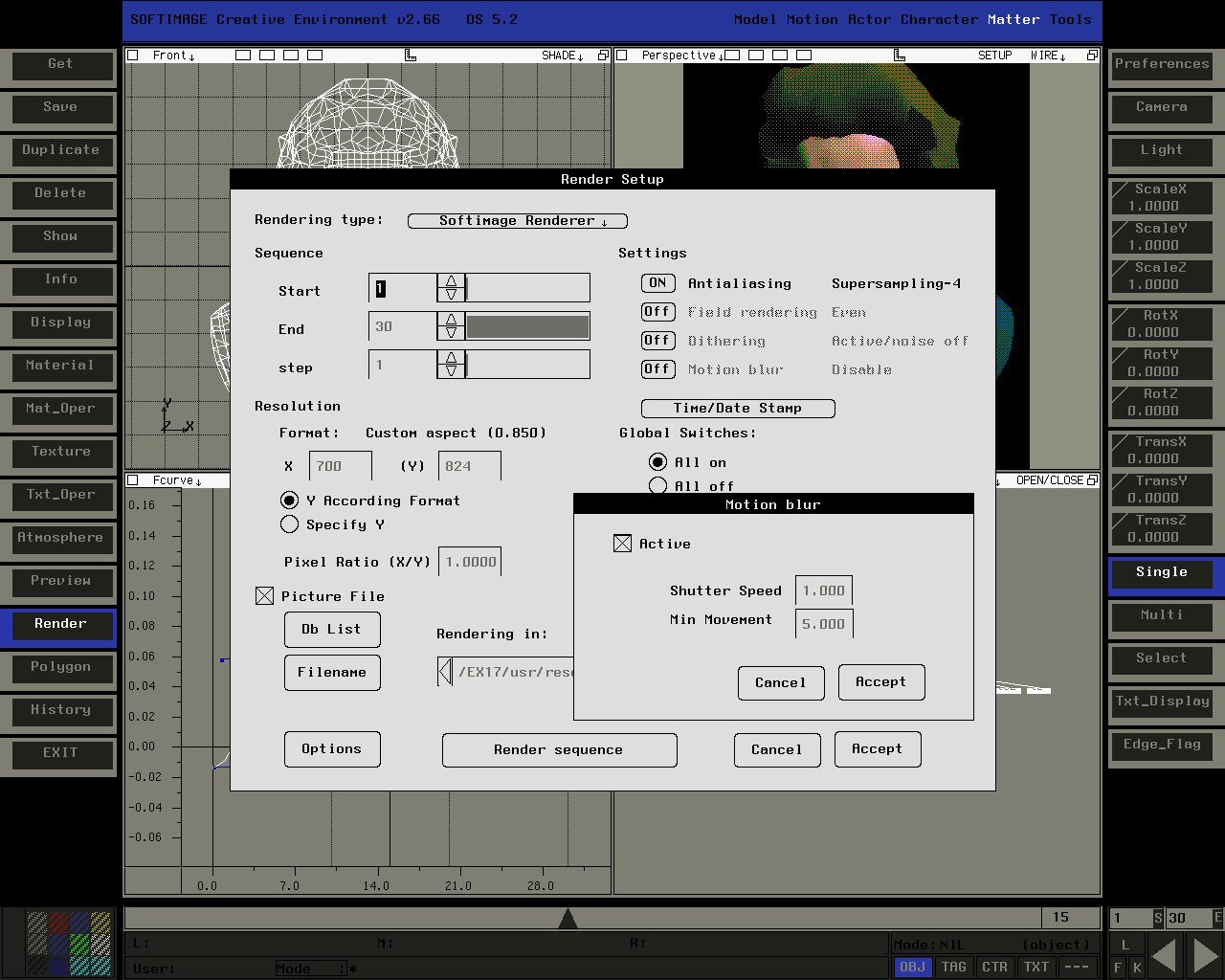Click the Start frame stepper arrows
The height and width of the screenshot is (980, 1225).
451,287
